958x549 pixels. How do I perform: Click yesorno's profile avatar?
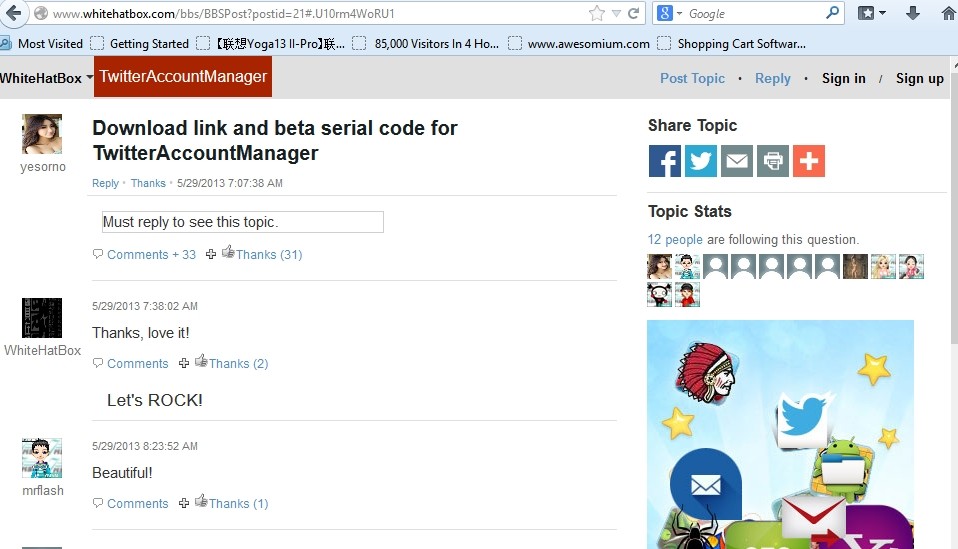tap(42, 134)
